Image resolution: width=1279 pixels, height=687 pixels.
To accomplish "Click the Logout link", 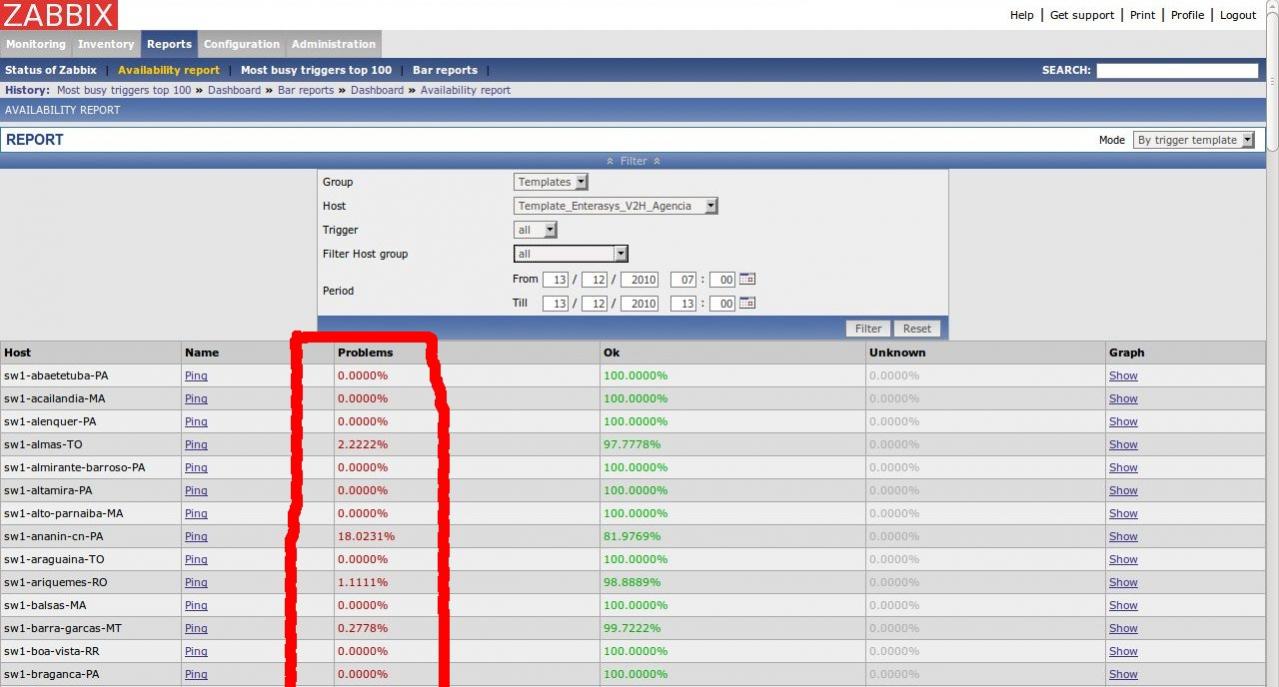I will (1238, 15).
